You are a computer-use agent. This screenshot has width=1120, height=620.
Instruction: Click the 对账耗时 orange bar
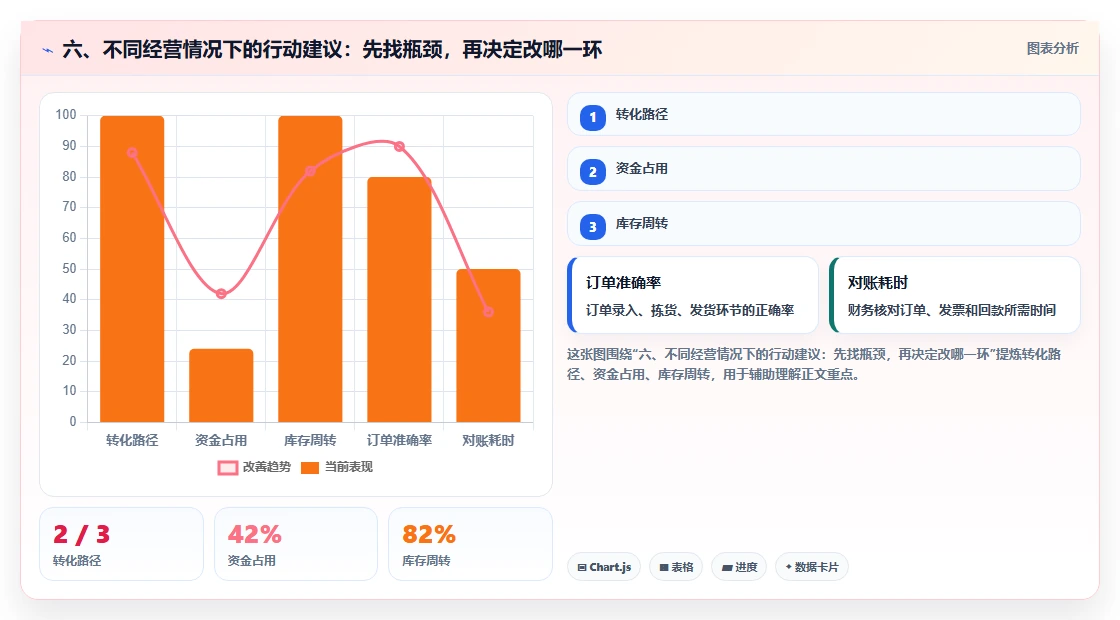489,345
